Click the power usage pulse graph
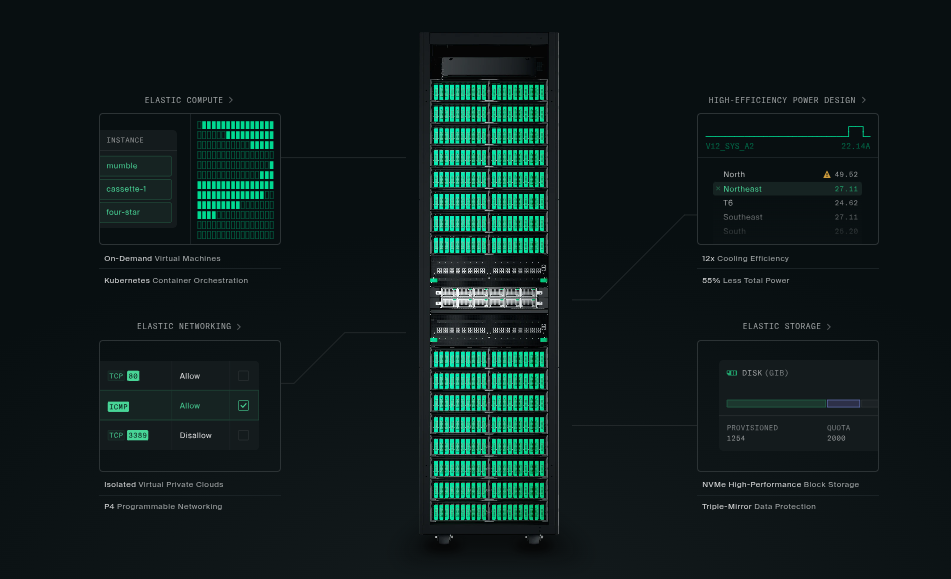951x579 pixels. [x=787, y=132]
